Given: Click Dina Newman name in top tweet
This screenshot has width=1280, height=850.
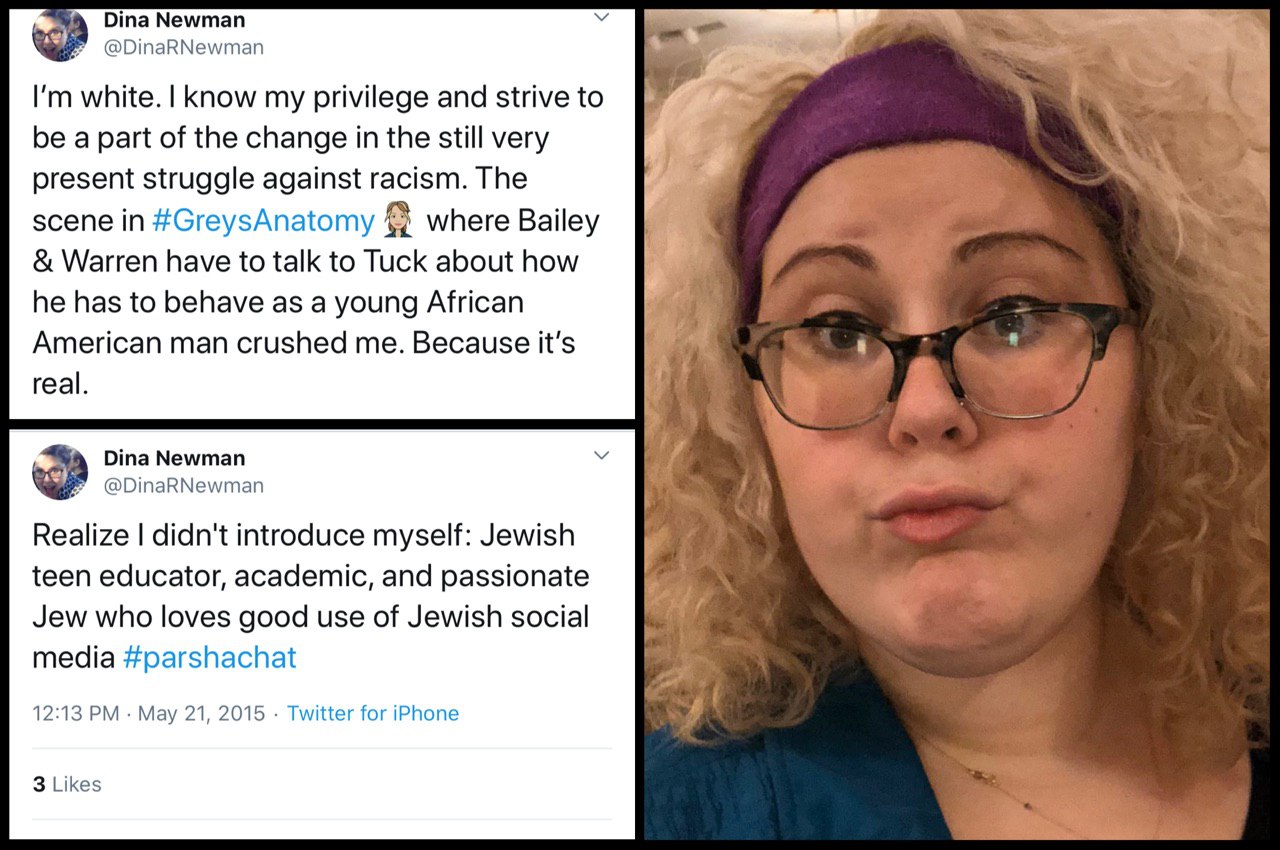Looking at the screenshot, I should coord(174,19).
